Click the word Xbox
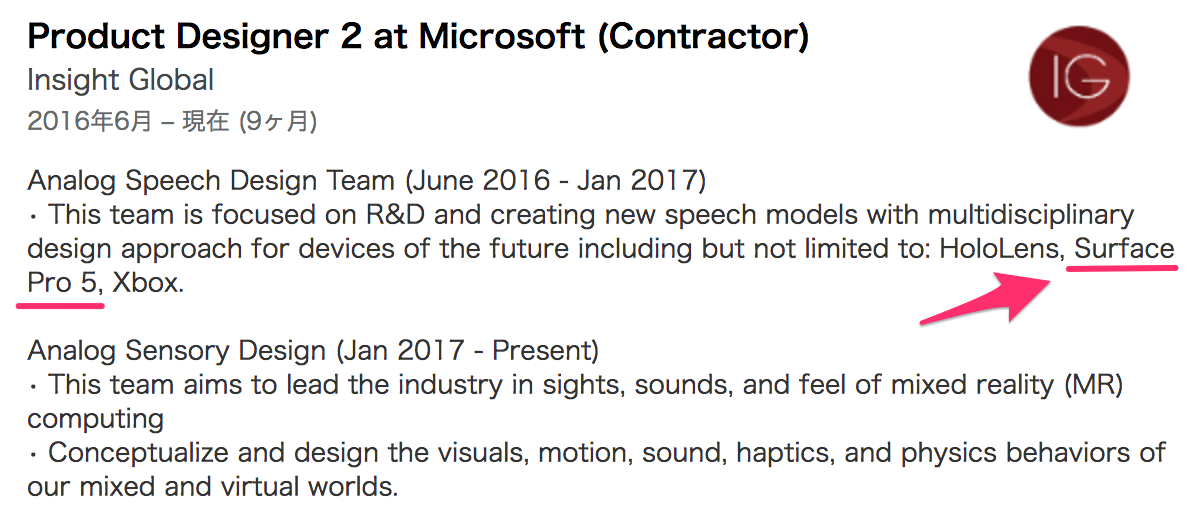The image size is (1200, 524). tap(148, 283)
